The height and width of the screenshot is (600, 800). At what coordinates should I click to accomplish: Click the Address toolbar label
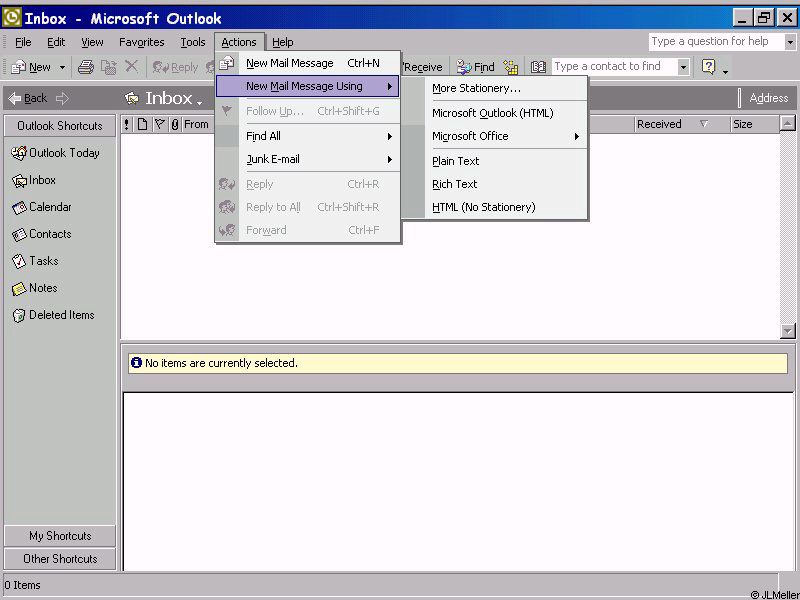pyautogui.click(x=768, y=98)
